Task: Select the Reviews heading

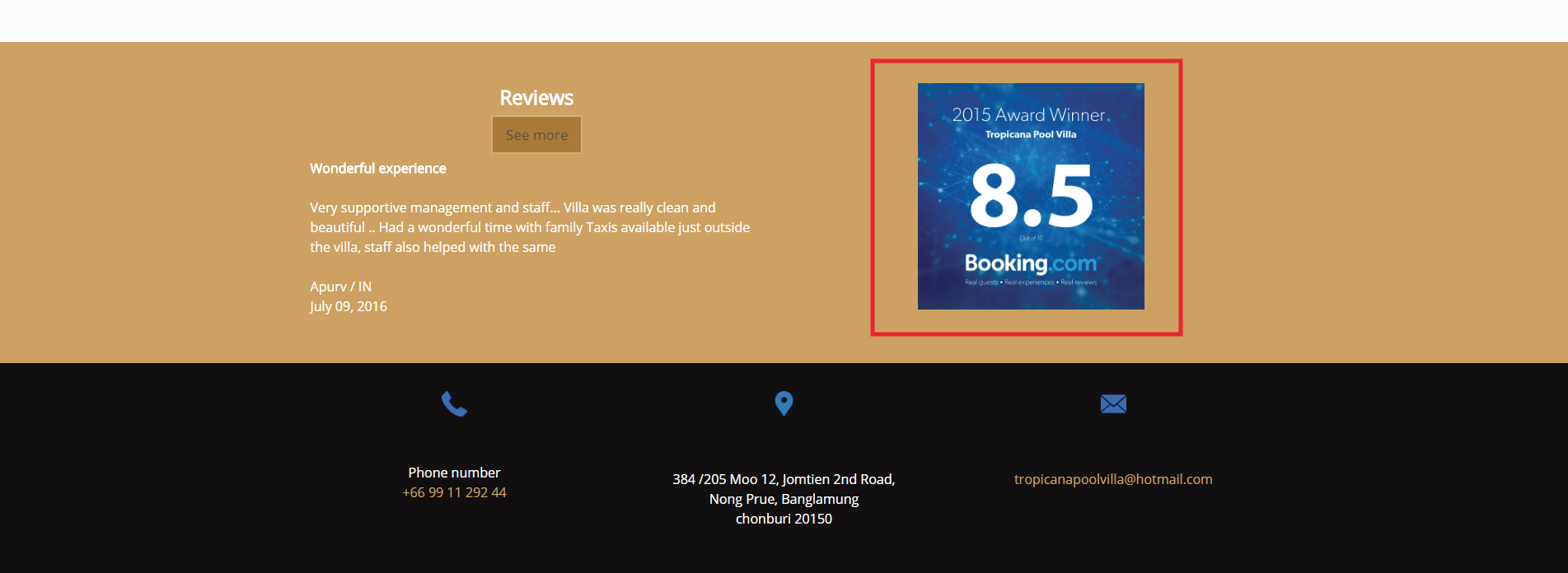Action: pos(536,98)
